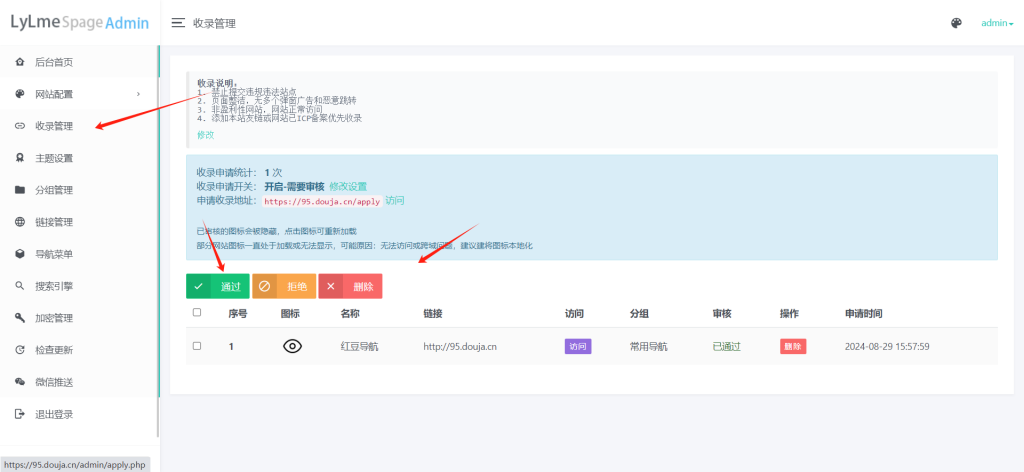This screenshot has height=472, width=1024.
Task: Click the folder icon beside 分组管理
Action: [20, 190]
